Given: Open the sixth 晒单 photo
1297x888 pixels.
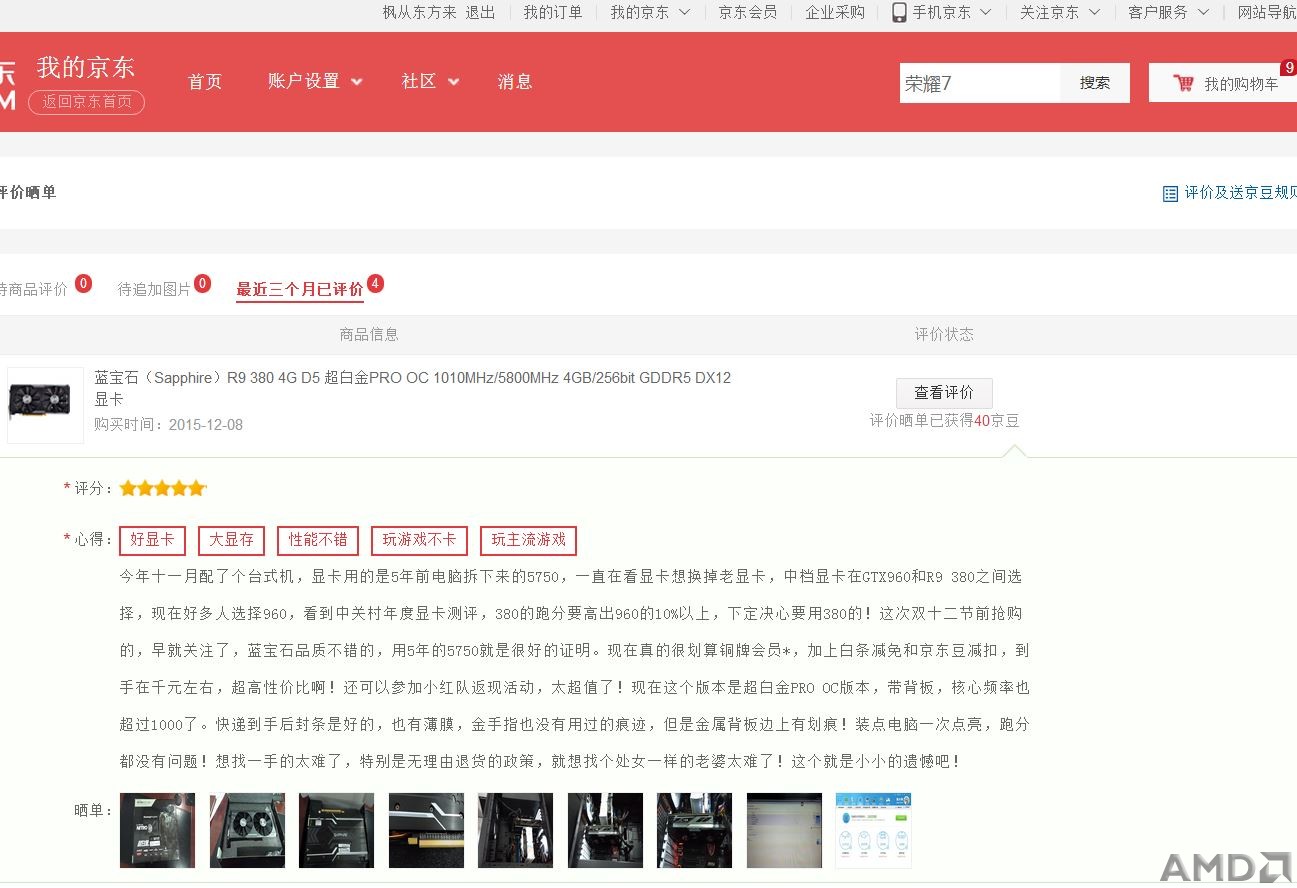Looking at the screenshot, I should [x=605, y=830].
